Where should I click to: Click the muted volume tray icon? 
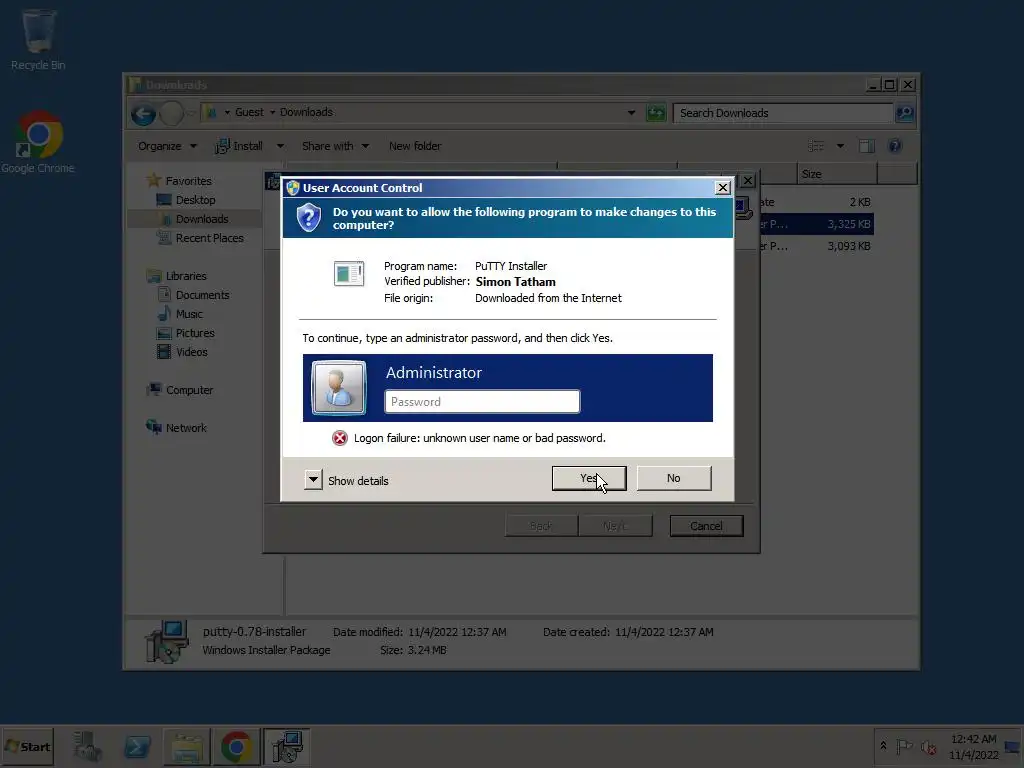coord(929,746)
